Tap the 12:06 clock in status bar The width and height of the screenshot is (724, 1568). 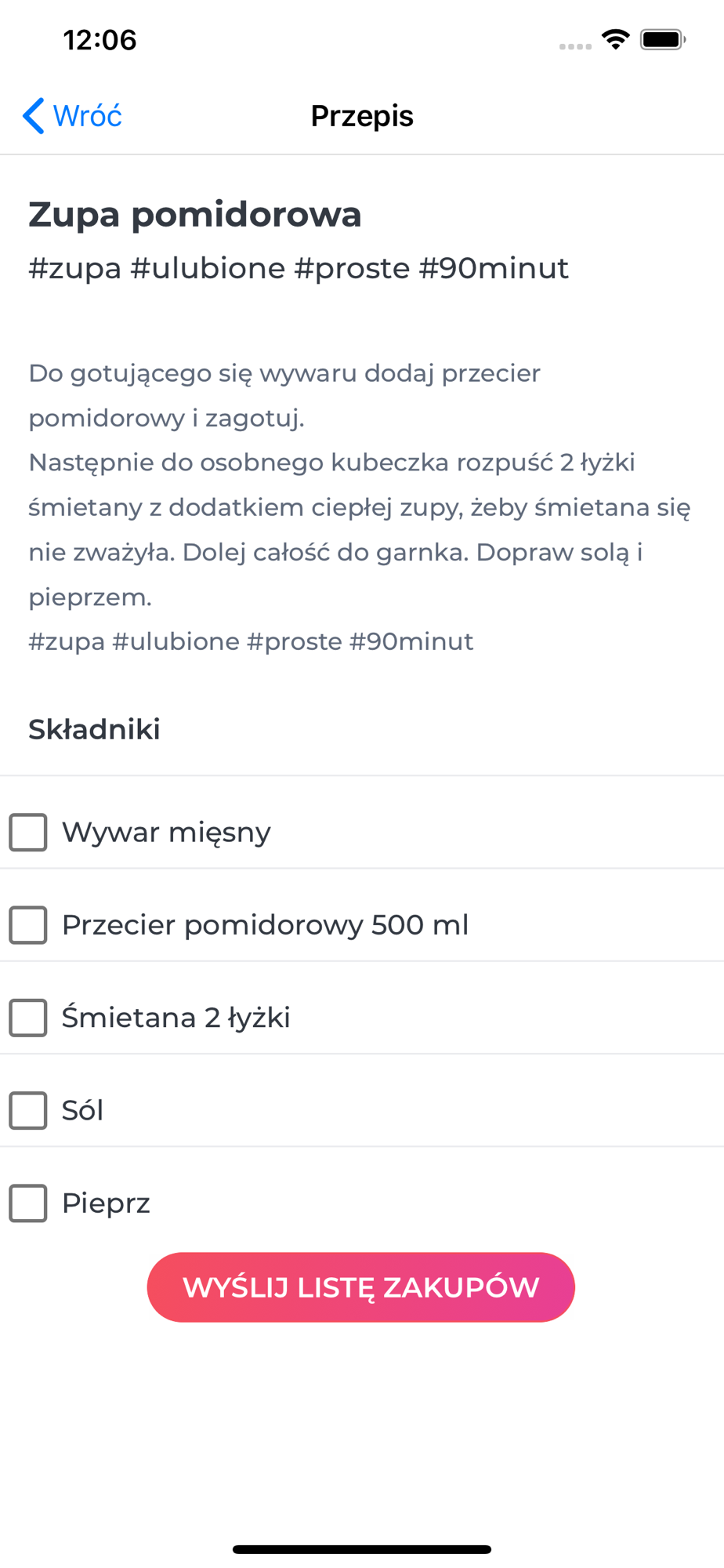pos(100,40)
